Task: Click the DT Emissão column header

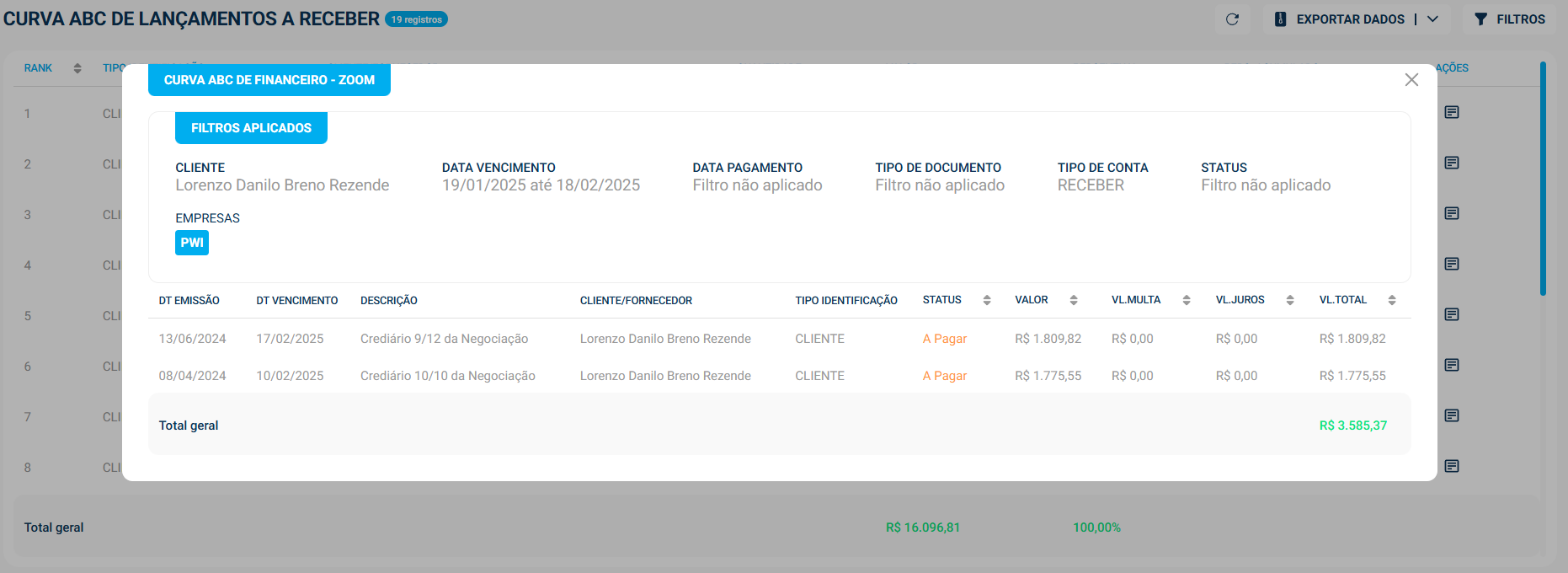Action: (x=189, y=301)
